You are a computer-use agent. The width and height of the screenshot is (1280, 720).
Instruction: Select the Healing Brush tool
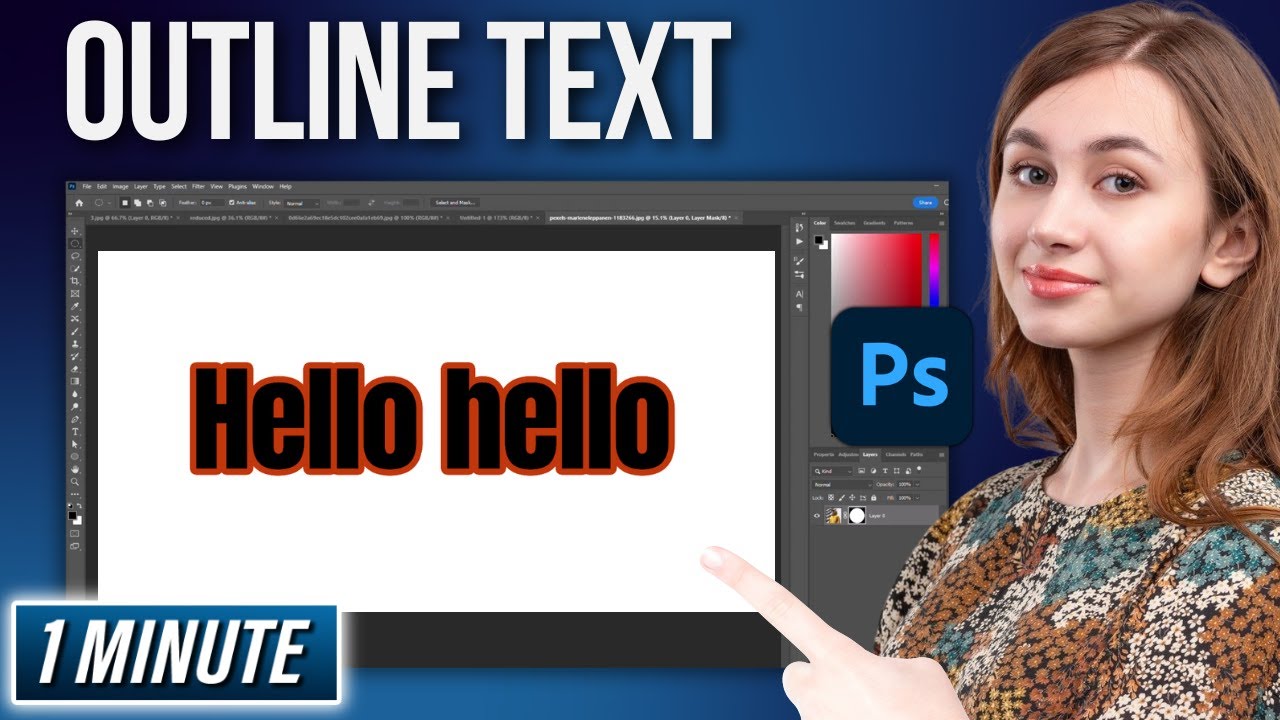[x=74, y=319]
